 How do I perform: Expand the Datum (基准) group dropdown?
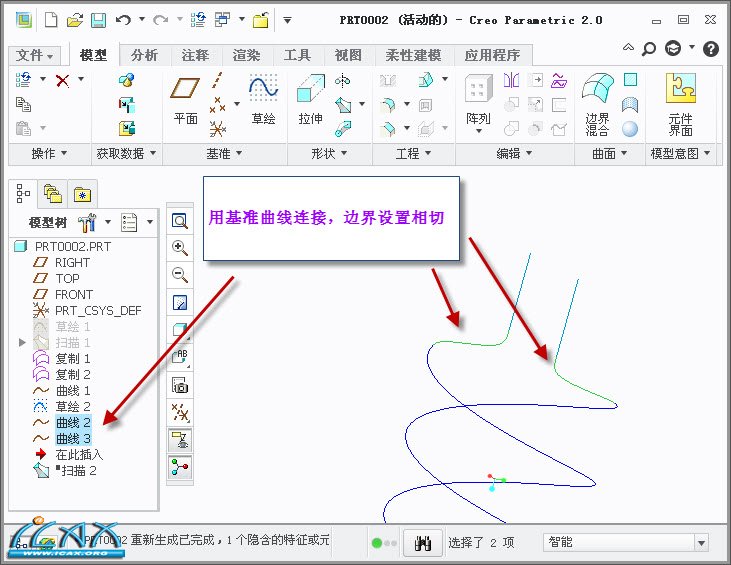tap(224, 153)
